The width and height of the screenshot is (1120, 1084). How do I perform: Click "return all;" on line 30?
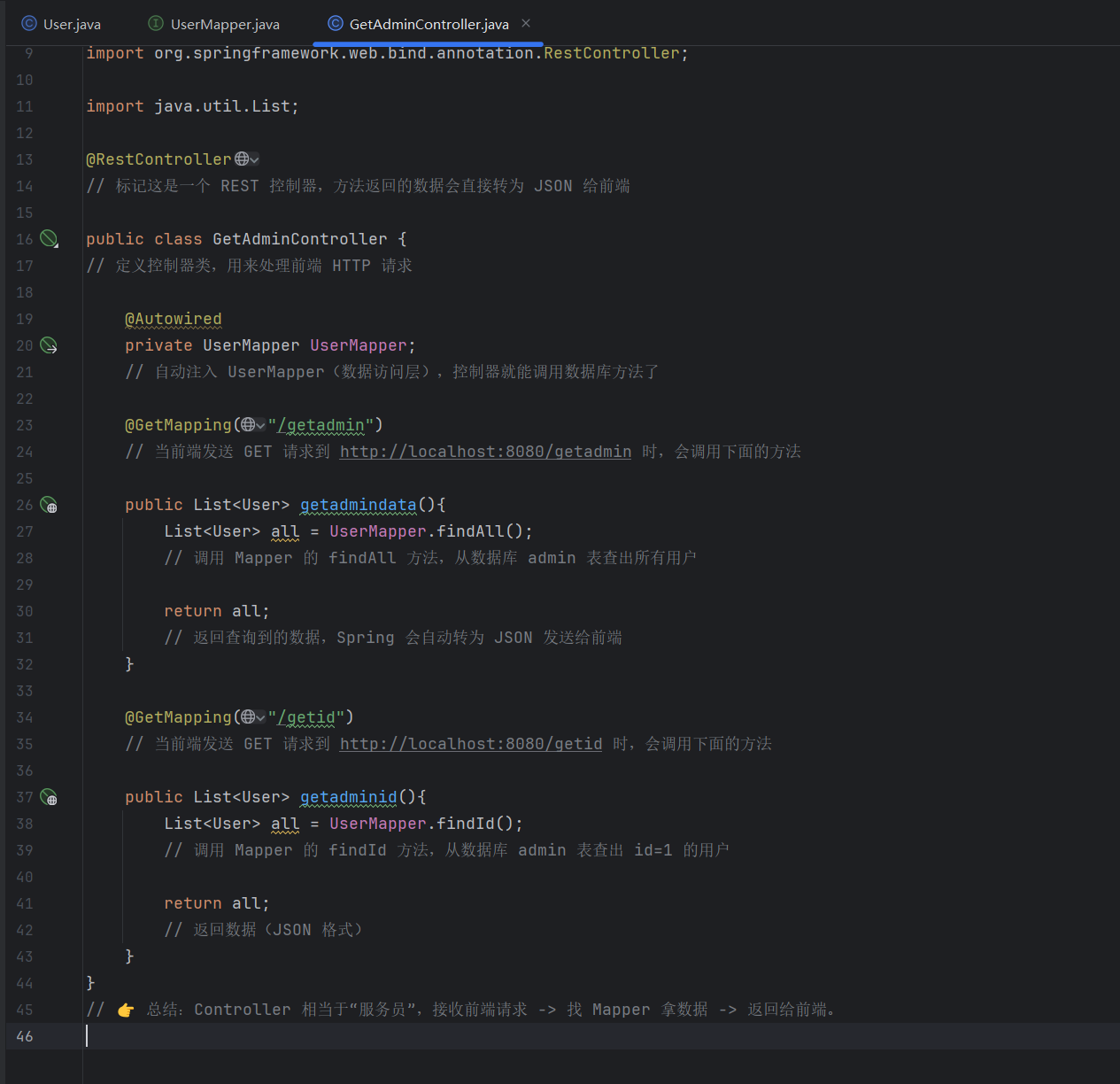click(x=217, y=611)
